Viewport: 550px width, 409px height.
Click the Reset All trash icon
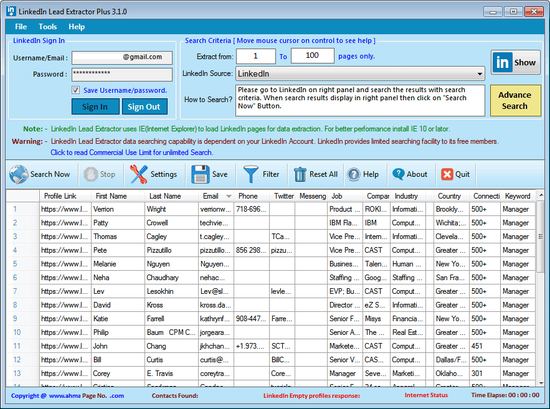[x=300, y=174]
